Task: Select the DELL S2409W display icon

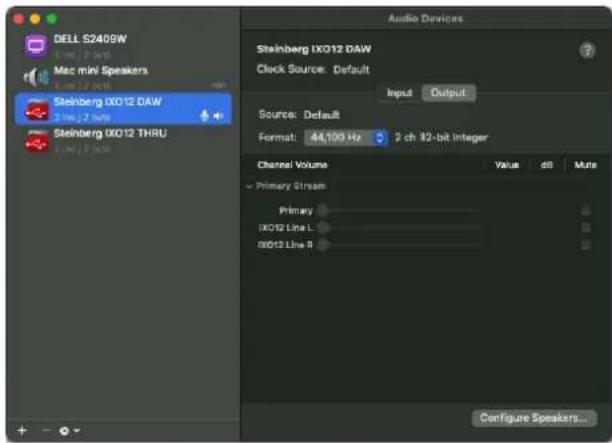Action: pyautogui.click(x=36, y=46)
